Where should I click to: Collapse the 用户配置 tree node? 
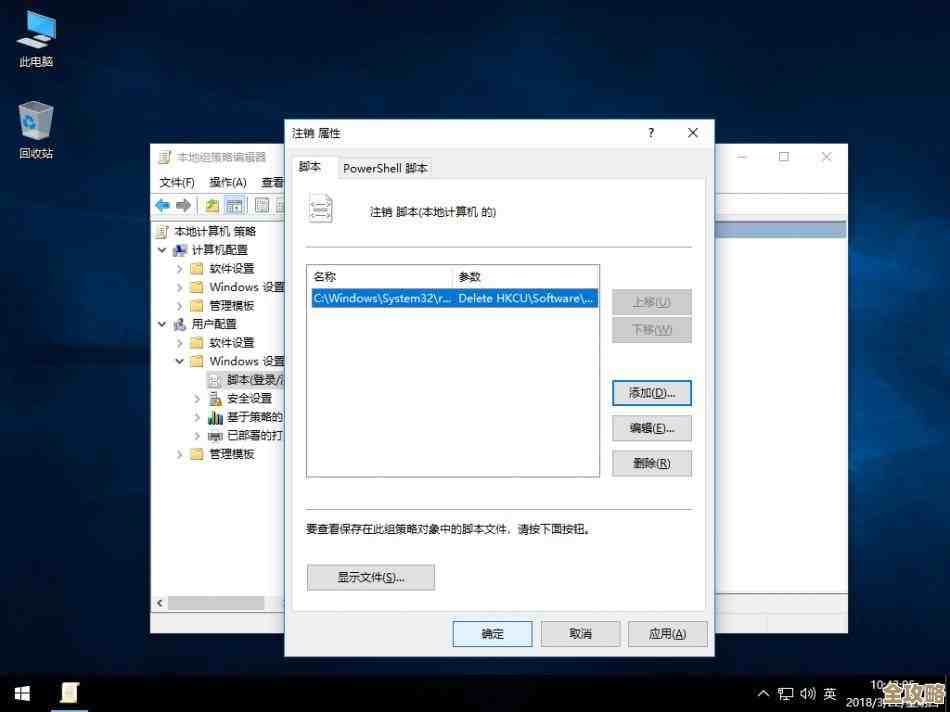point(160,324)
